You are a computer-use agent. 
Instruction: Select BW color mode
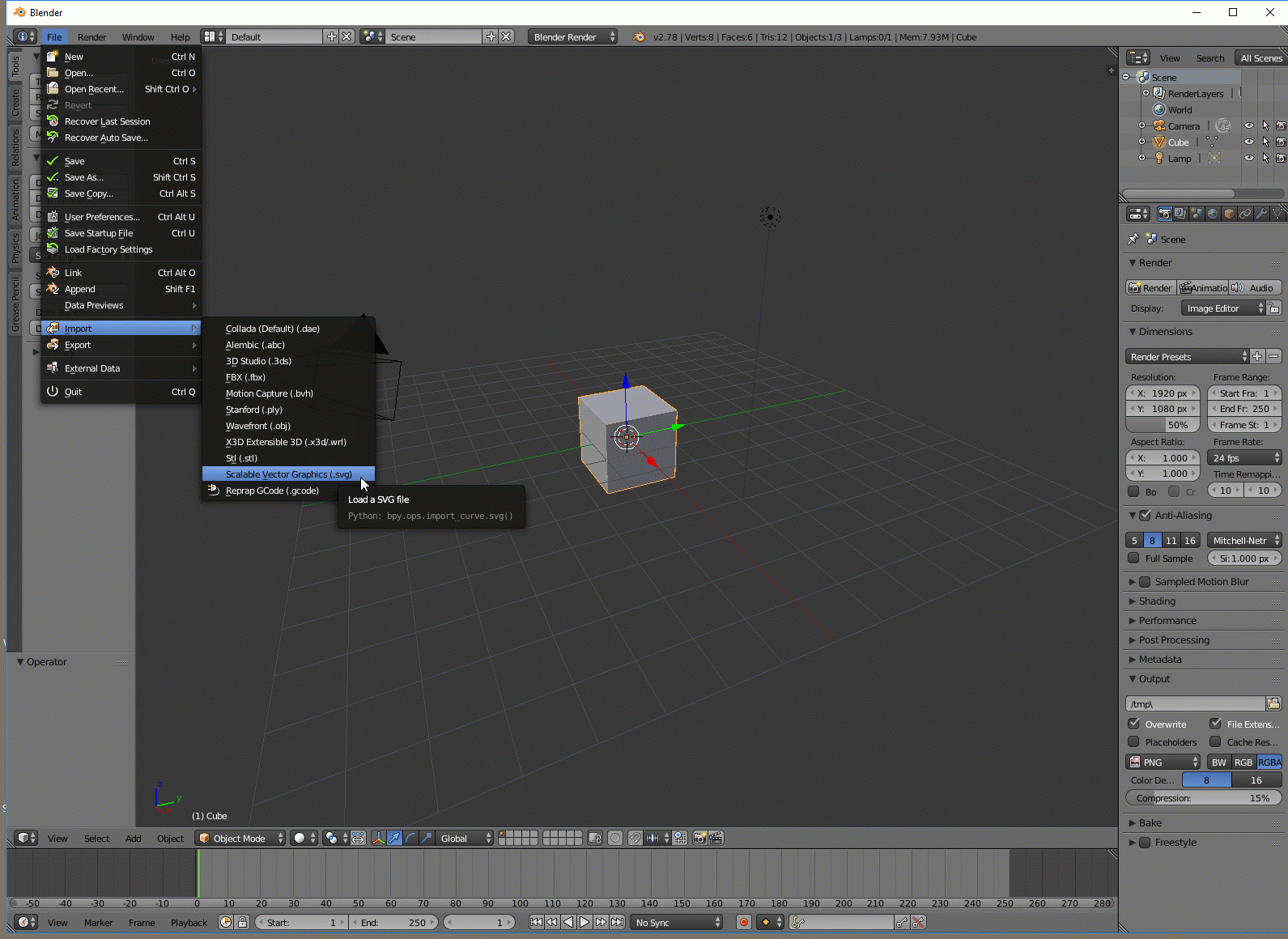tap(1218, 762)
